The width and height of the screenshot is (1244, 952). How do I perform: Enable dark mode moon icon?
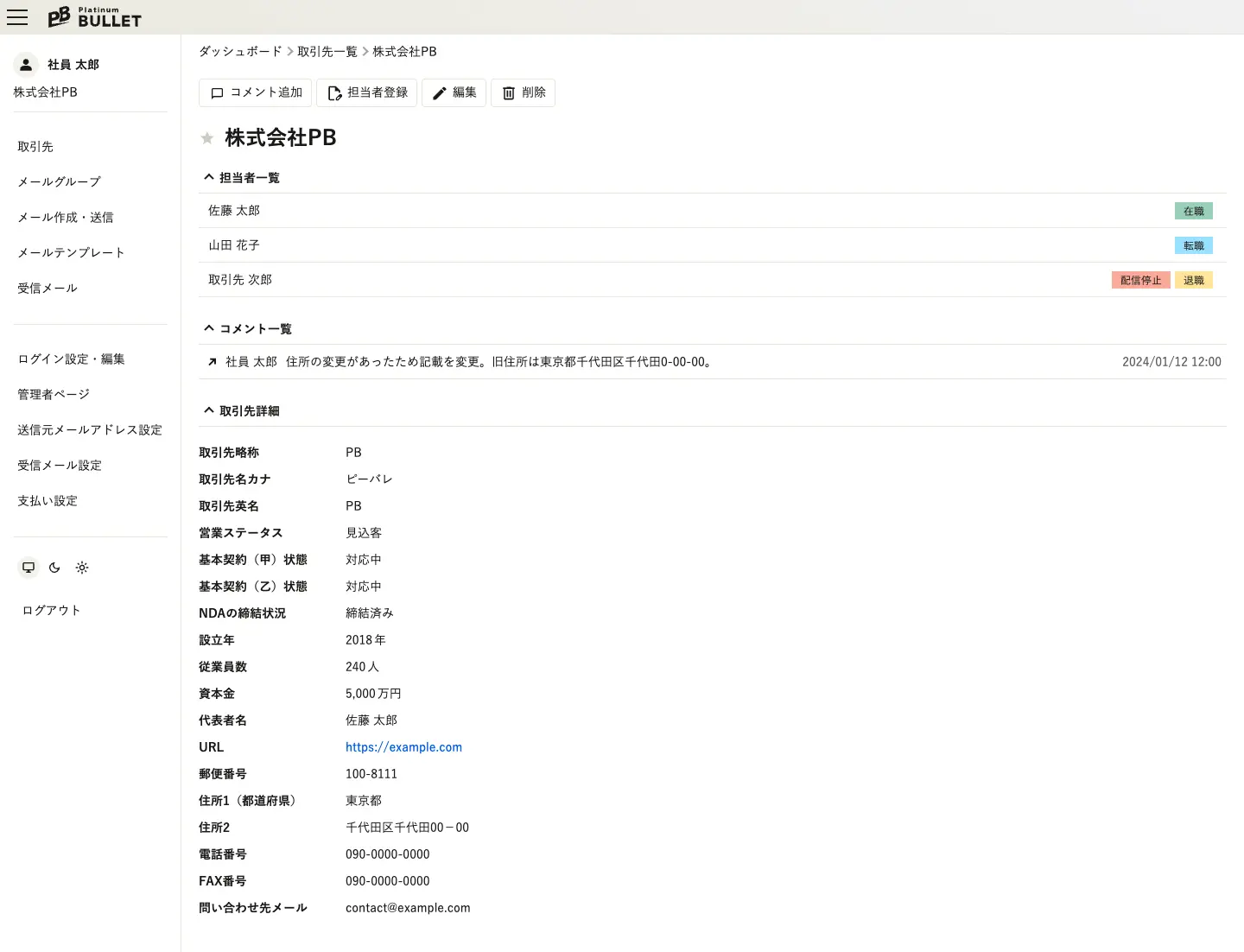pos(54,568)
